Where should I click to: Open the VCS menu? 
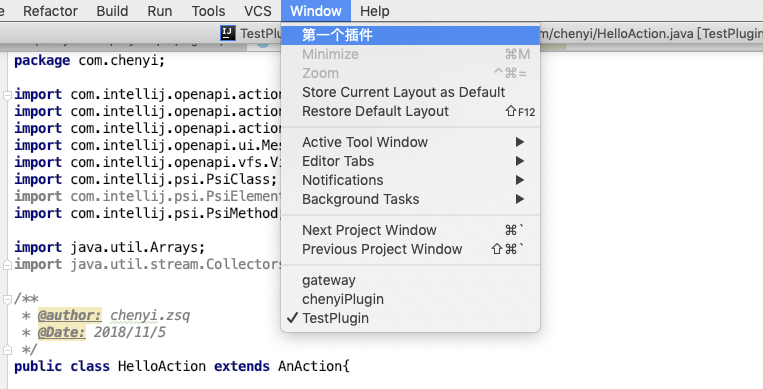coord(257,11)
